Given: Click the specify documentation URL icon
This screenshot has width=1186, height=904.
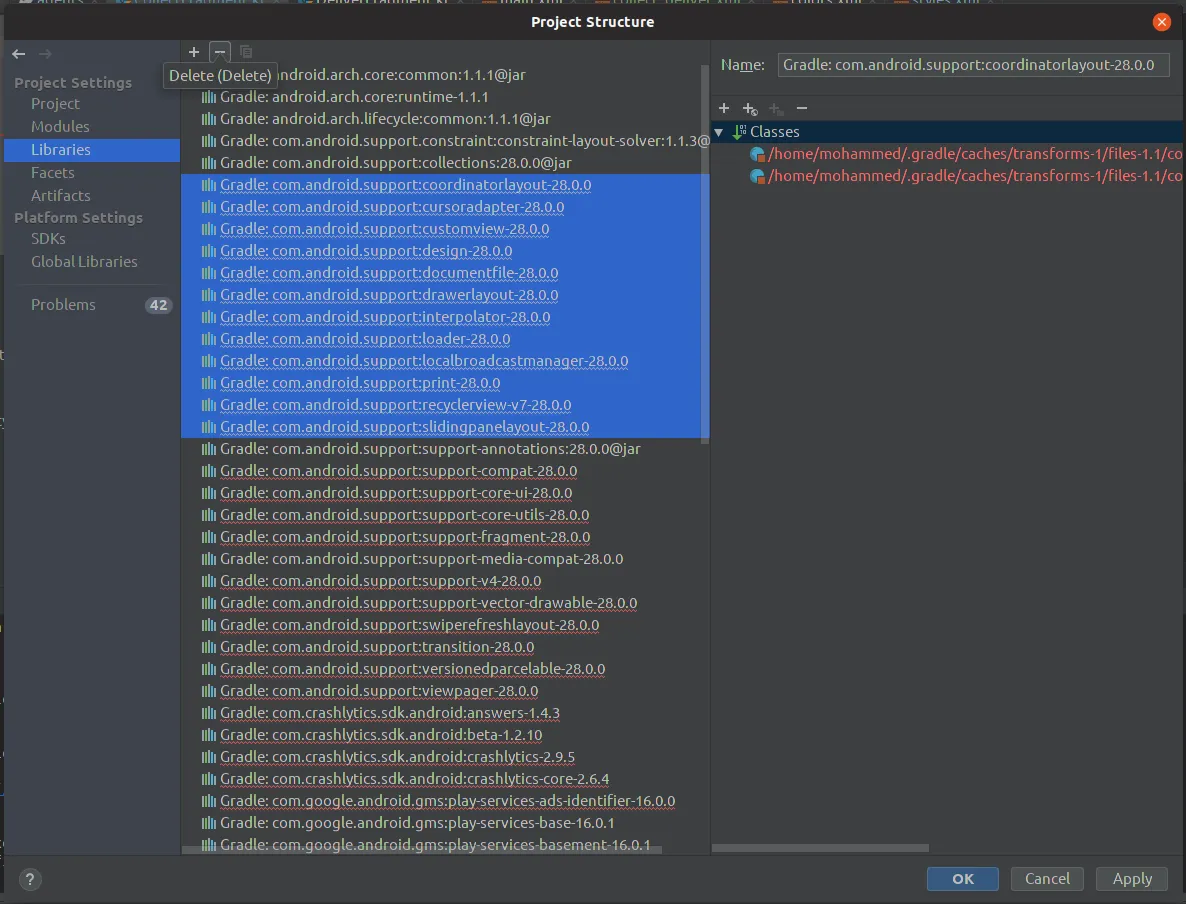Looking at the screenshot, I should pyautogui.click(x=750, y=109).
